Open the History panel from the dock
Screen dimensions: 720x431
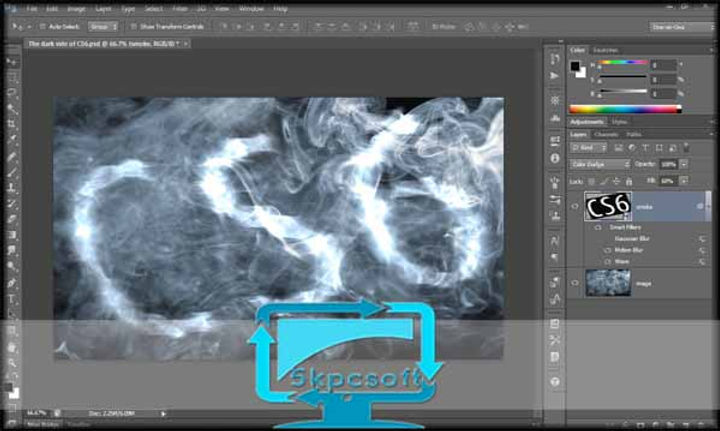pyautogui.click(x=555, y=59)
